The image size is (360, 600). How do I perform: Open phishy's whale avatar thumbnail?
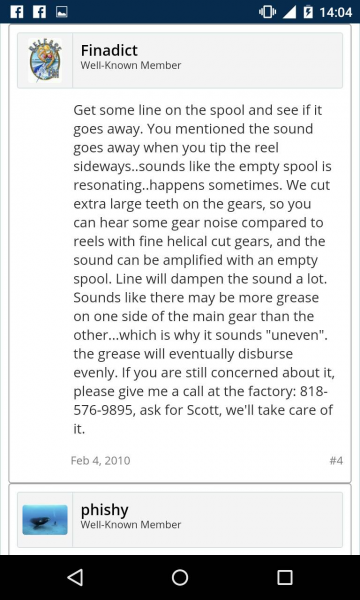pos(45,520)
